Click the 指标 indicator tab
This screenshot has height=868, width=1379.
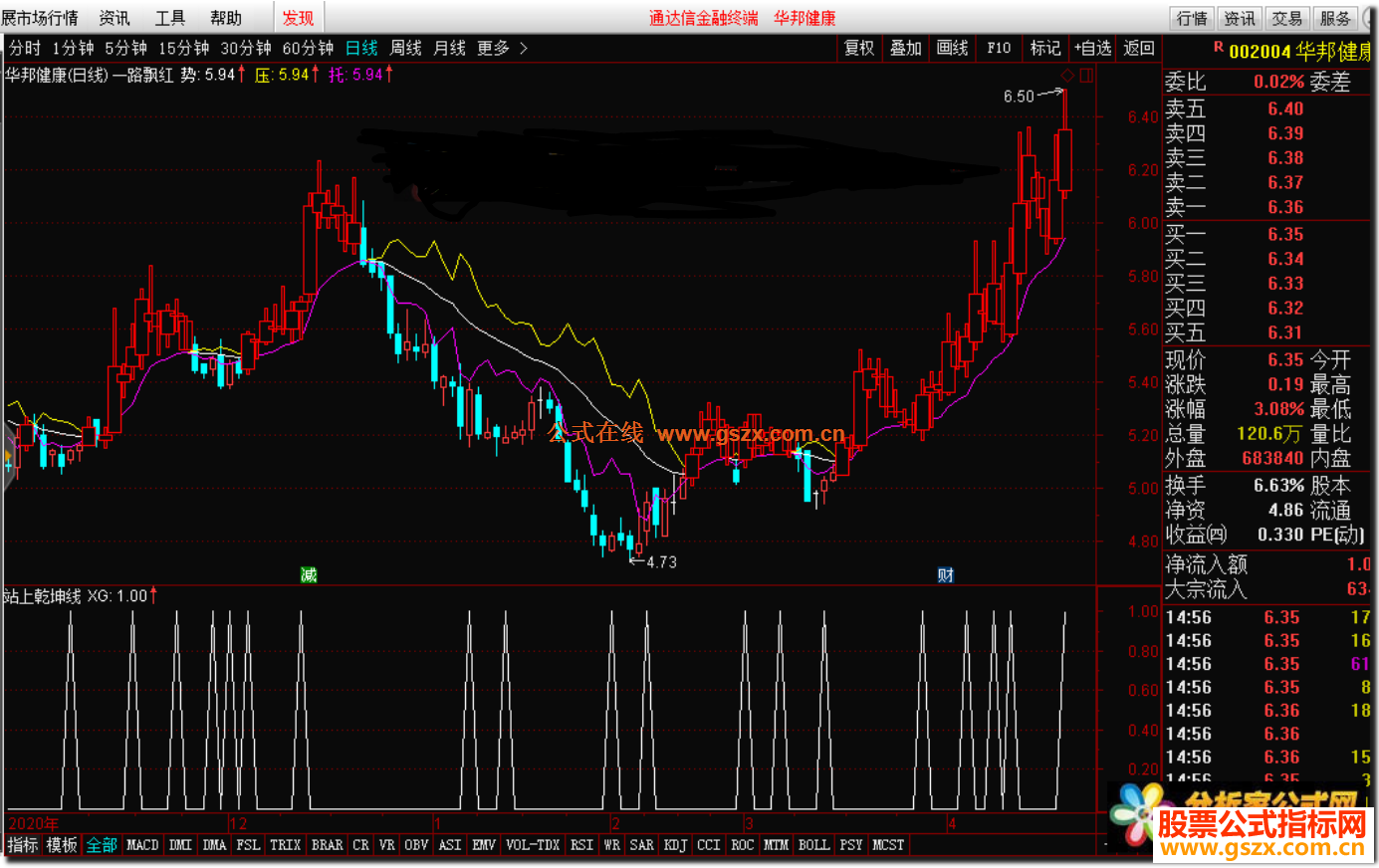[22, 845]
